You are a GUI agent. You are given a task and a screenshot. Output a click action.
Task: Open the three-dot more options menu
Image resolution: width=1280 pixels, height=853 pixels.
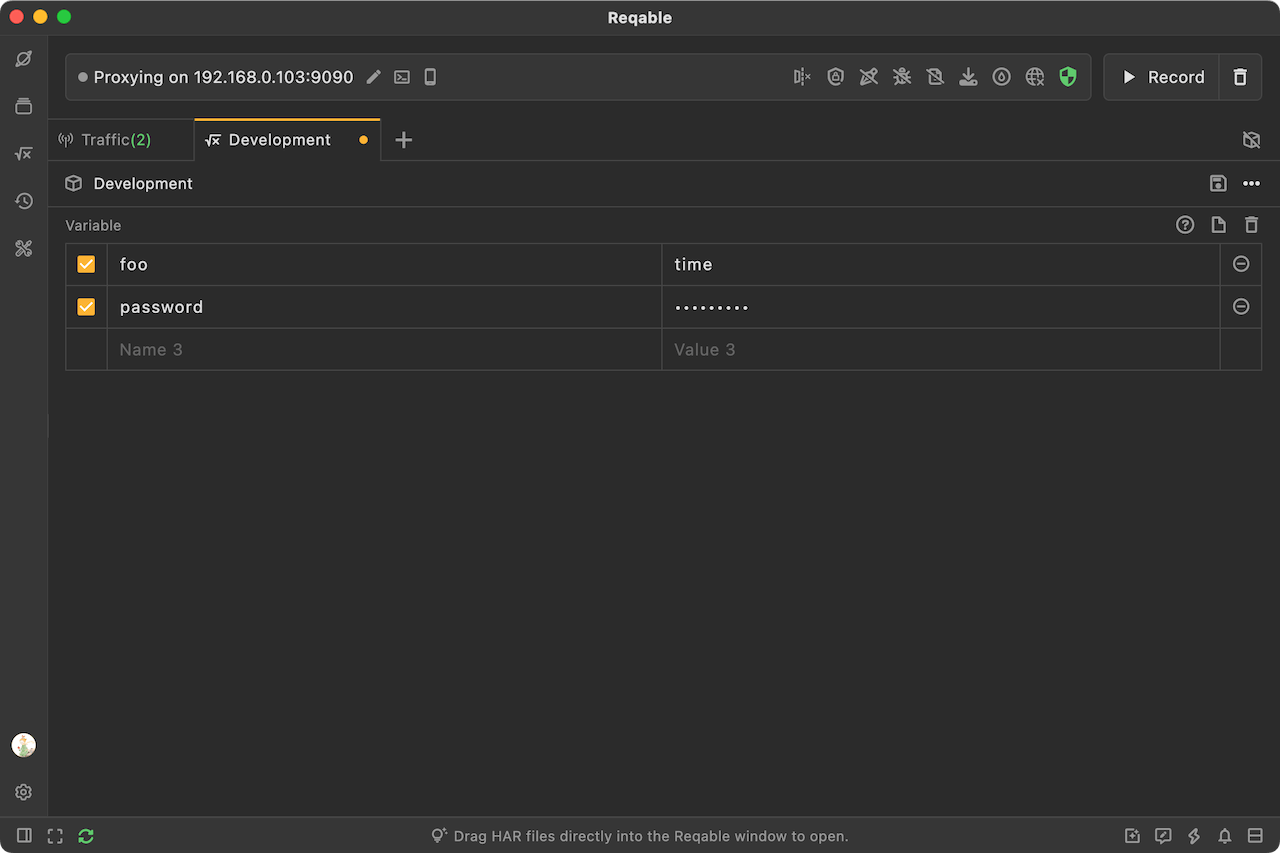(1251, 183)
